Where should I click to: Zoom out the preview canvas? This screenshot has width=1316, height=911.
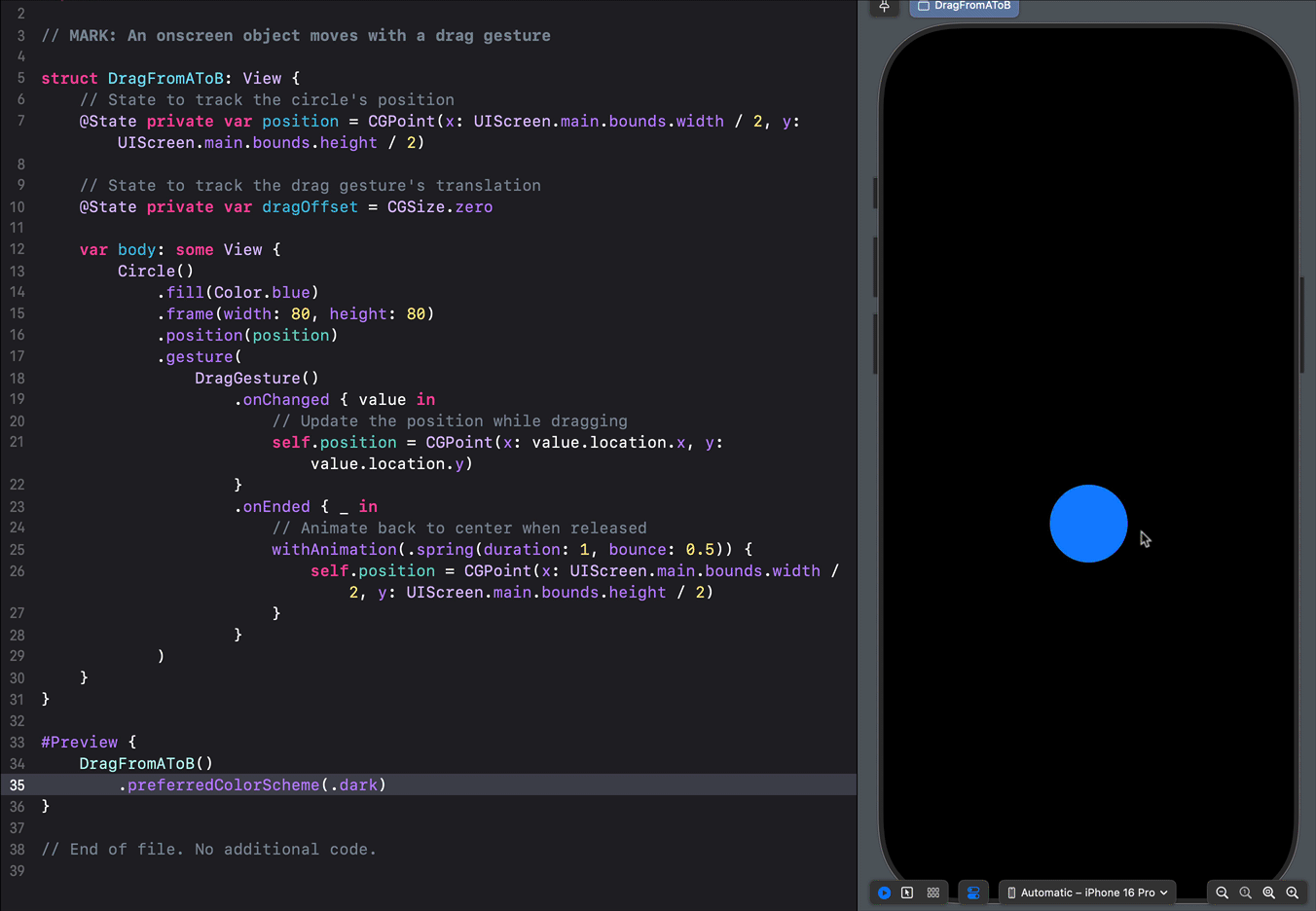click(1223, 893)
